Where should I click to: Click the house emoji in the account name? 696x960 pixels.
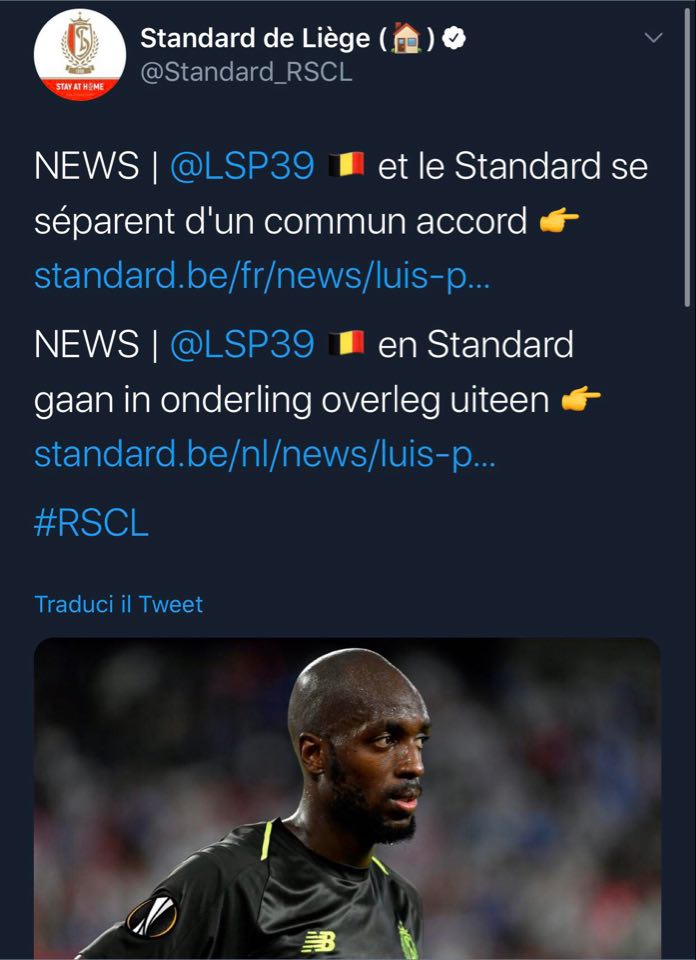(406, 39)
